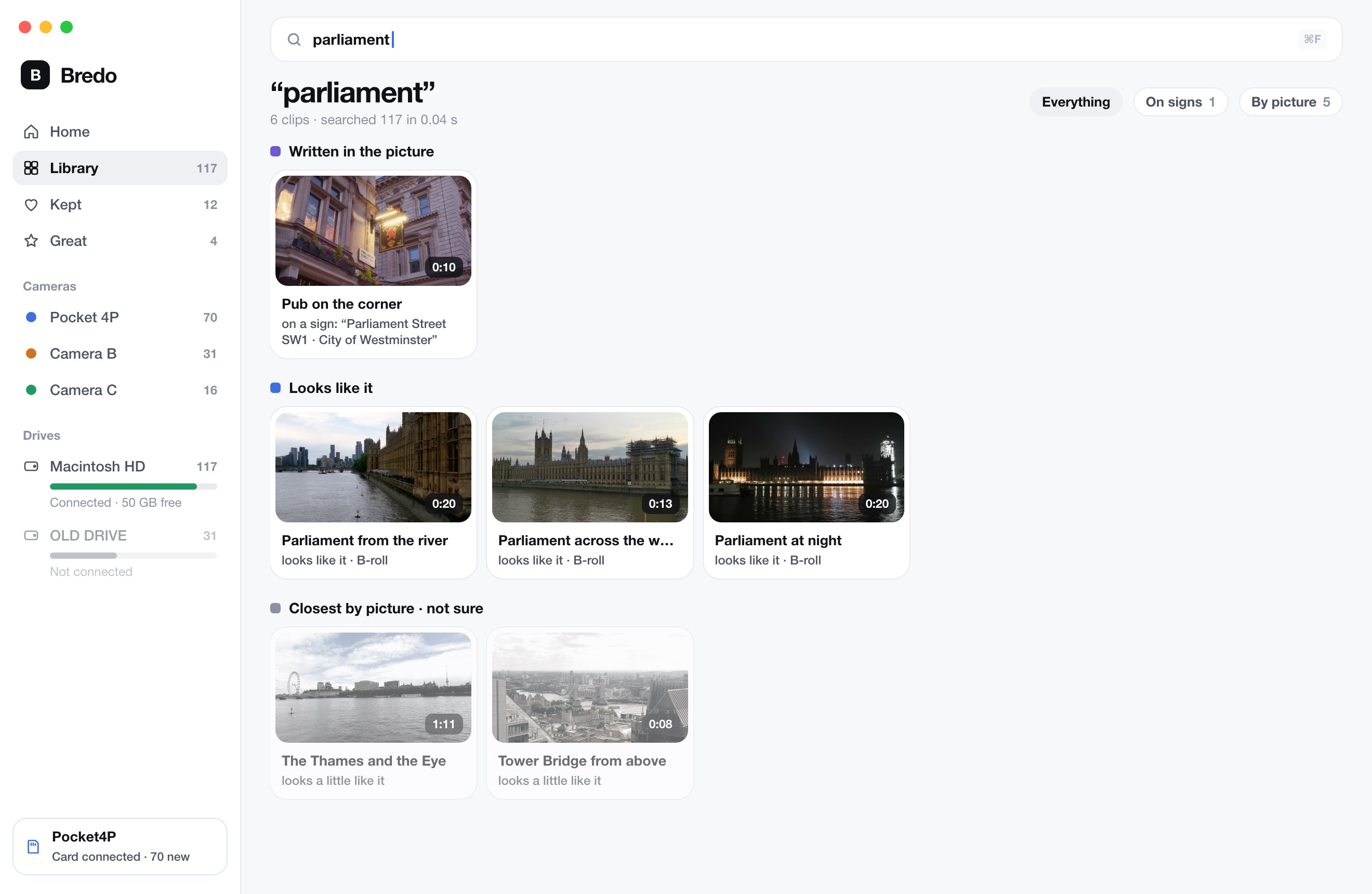Click the Macintosh HD drive icon

point(31,466)
